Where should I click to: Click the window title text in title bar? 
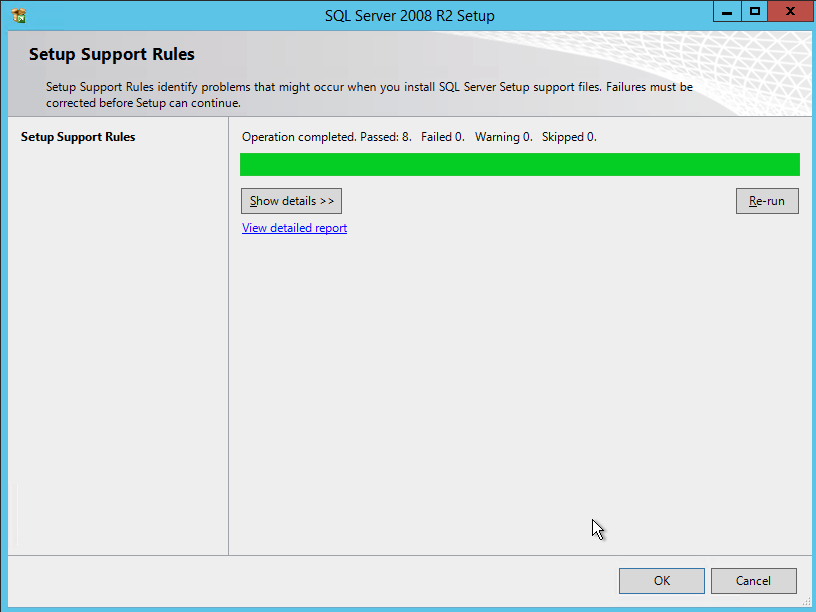tap(409, 16)
